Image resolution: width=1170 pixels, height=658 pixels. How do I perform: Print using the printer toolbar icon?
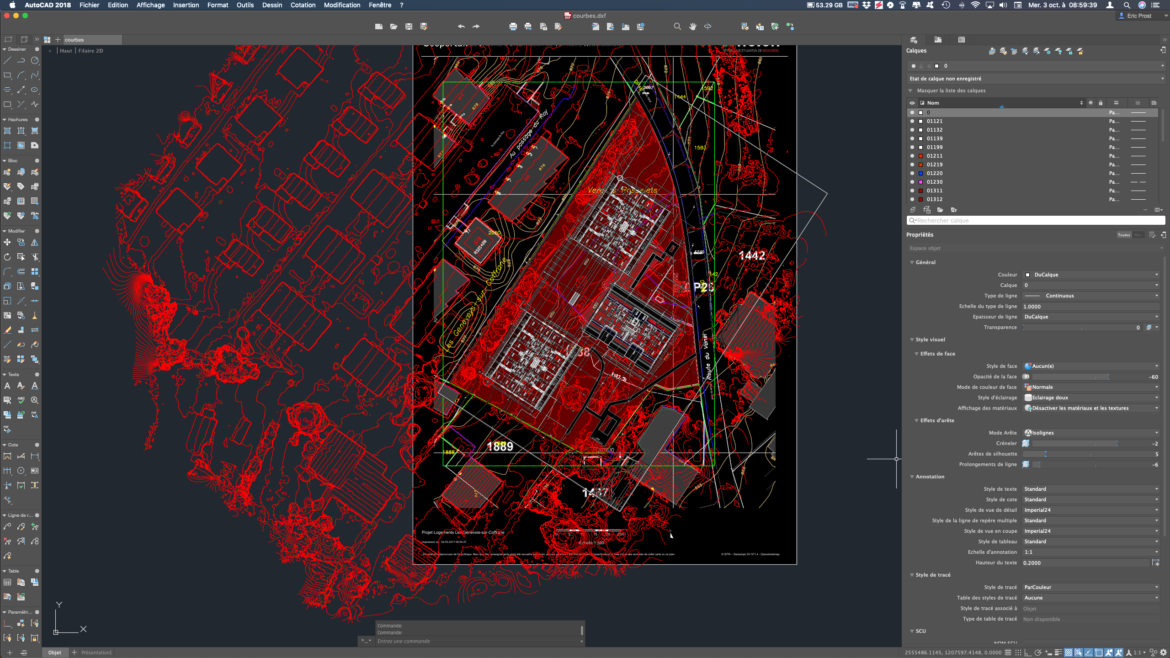coord(513,26)
